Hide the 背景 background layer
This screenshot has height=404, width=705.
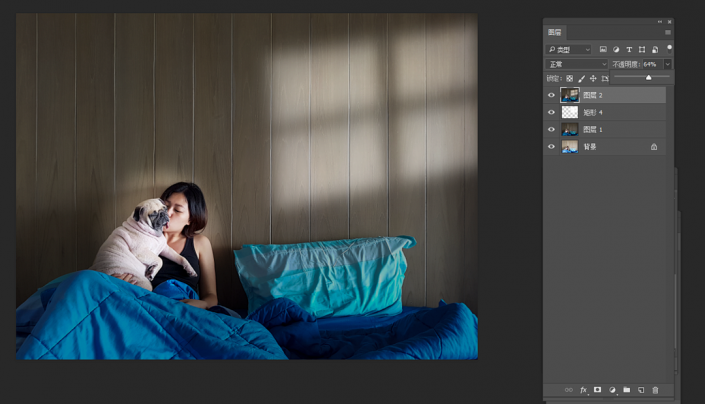pos(551,146)
